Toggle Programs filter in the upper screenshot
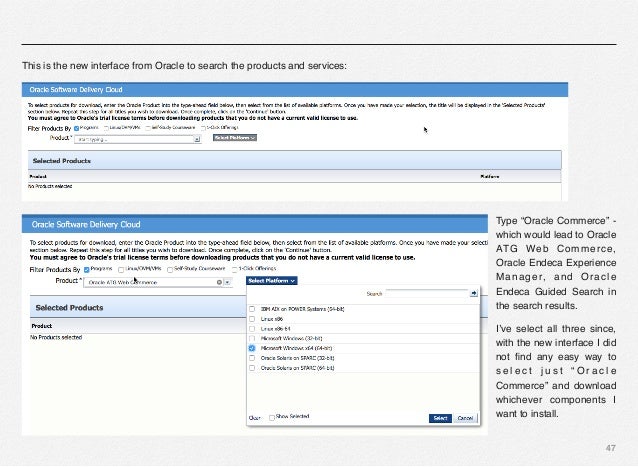The image size is (638, 467). tap(76, 129)
